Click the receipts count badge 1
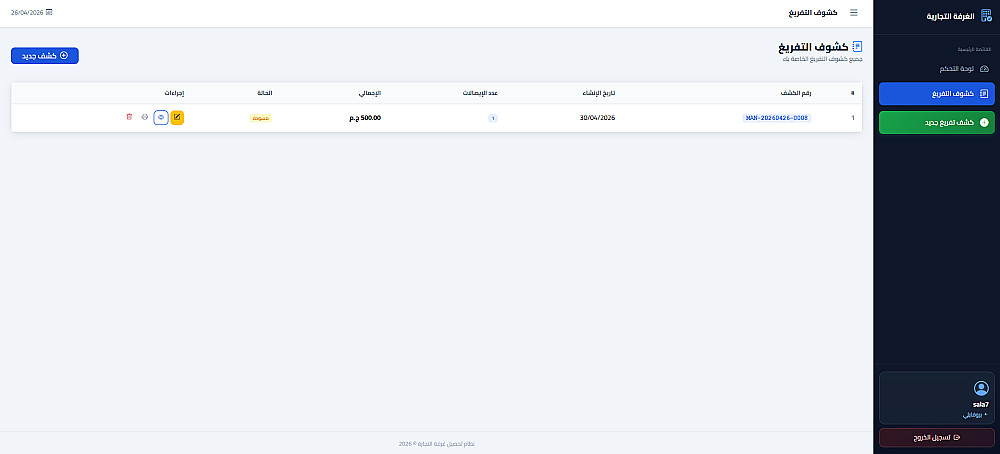This screenshot has height=454, width=1000. click(x=492, y=118)
